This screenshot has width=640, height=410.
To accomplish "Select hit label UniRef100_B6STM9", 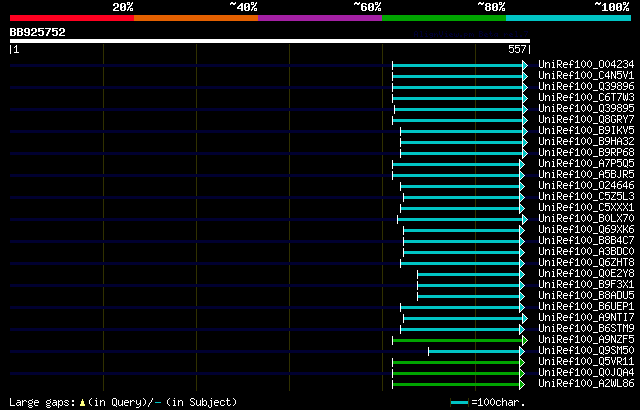I will tap(586, 329).
